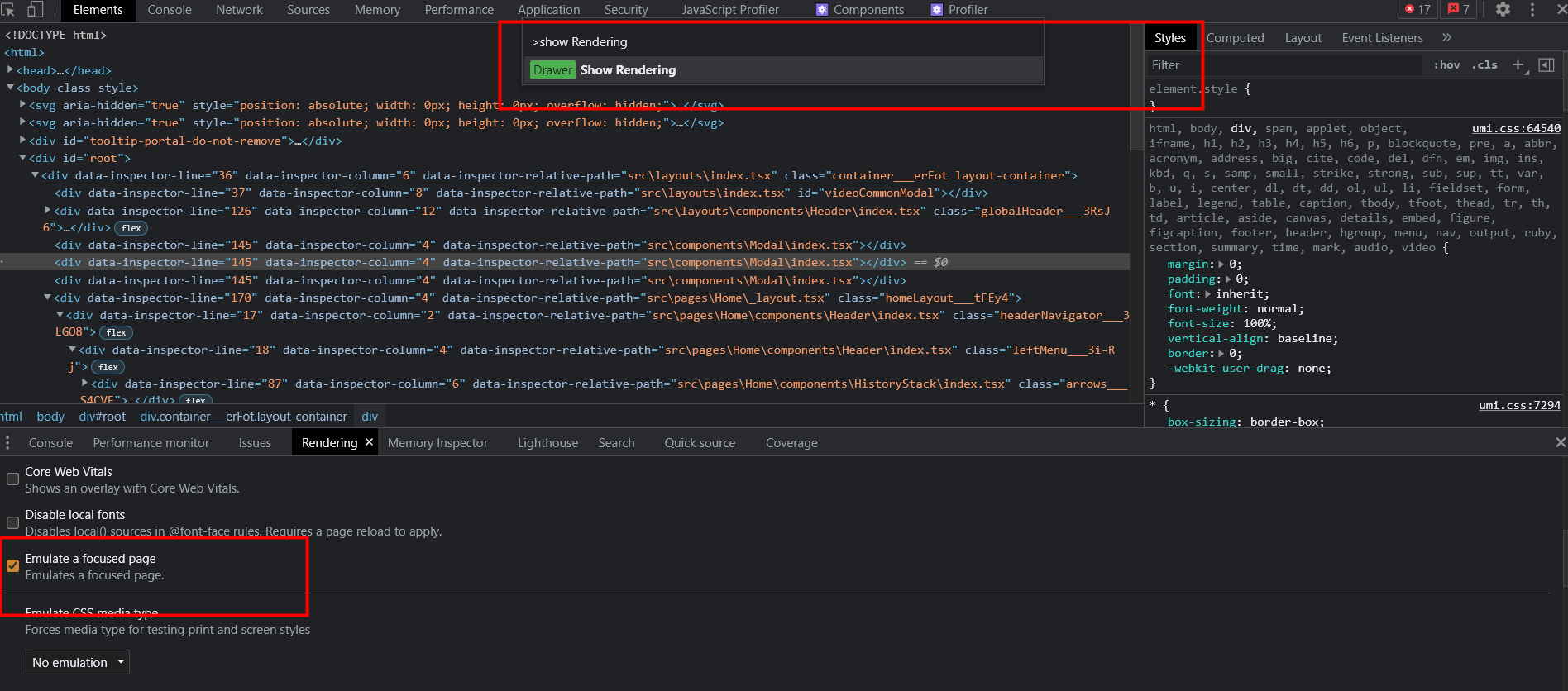Uncheck Emulate a focused page
The image size is (1568, 691).
pos(13,566)
